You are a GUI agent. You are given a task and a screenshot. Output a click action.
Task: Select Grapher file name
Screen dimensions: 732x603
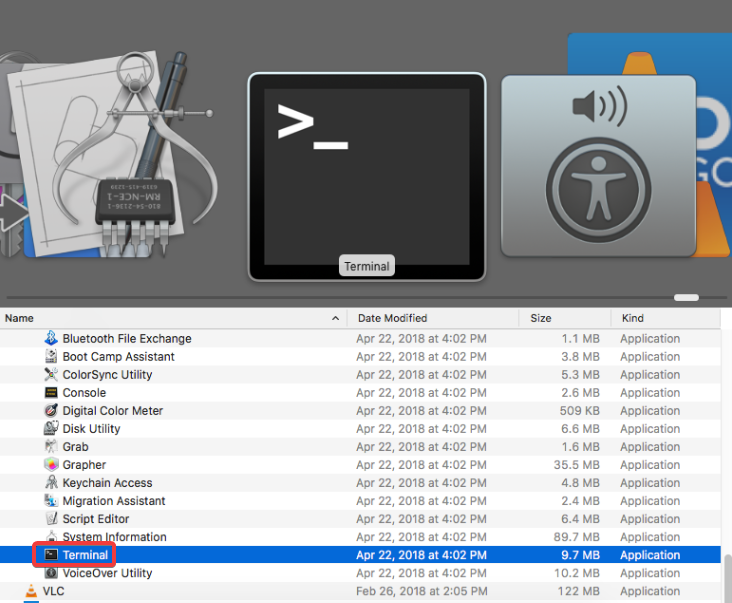click(84, 465)
